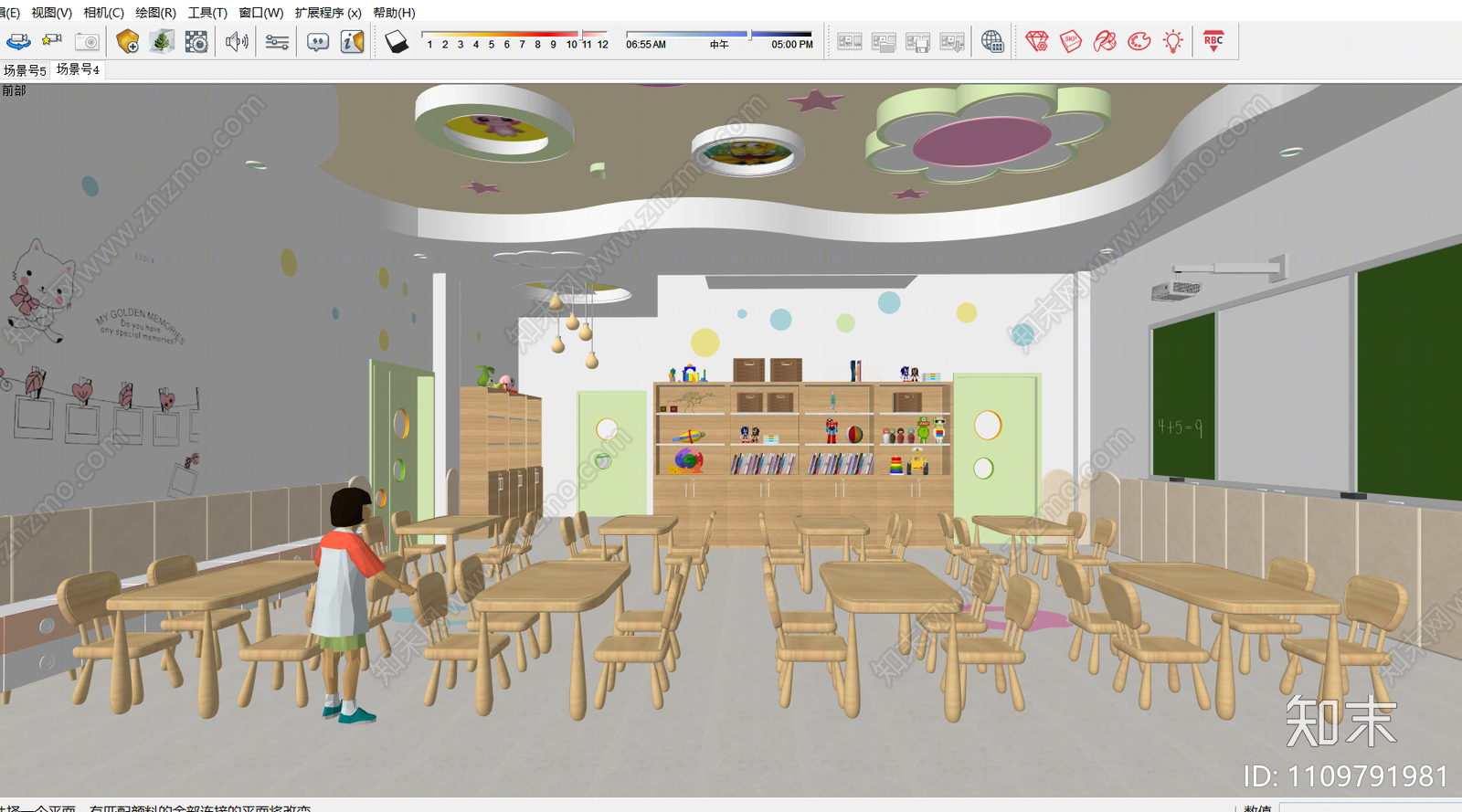Open the 工具(T) menu
1462x812 pixels.
coord(207,13)
